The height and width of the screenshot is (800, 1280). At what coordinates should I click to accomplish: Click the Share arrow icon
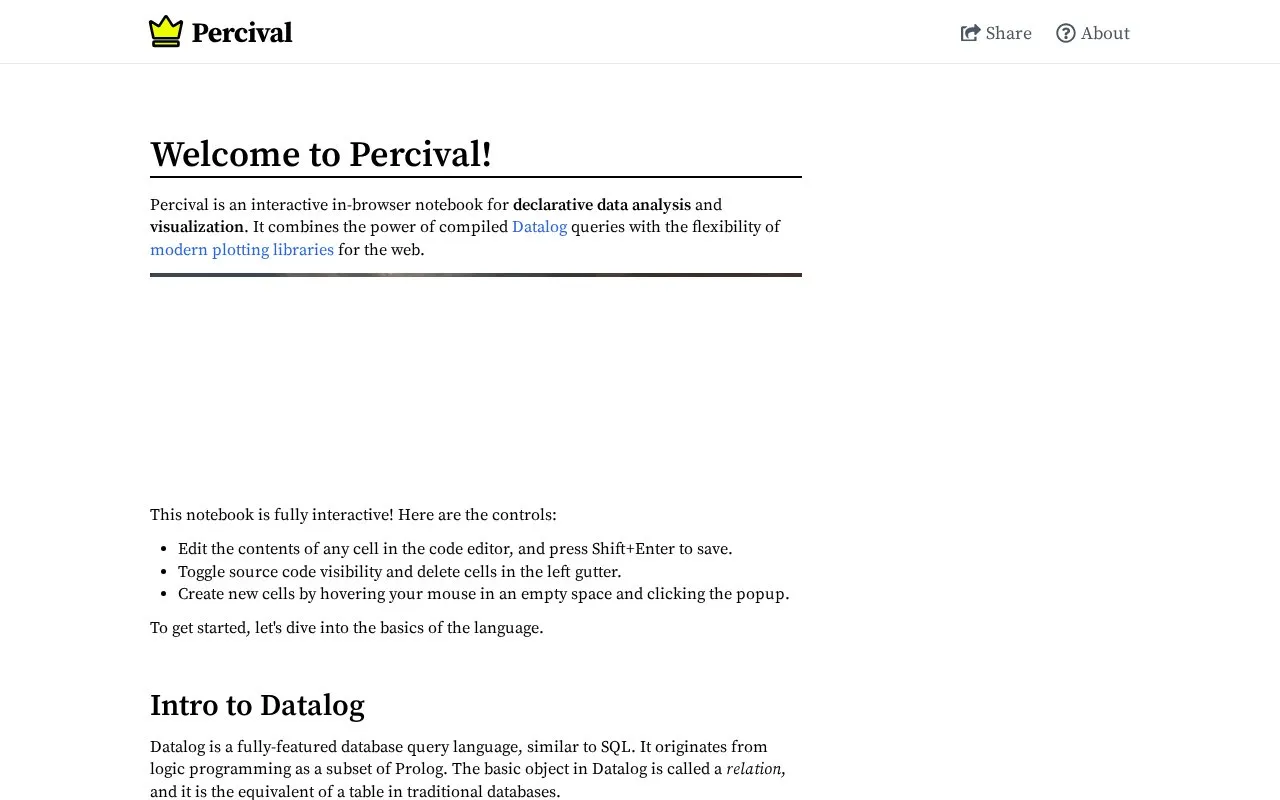coord(970,33)
